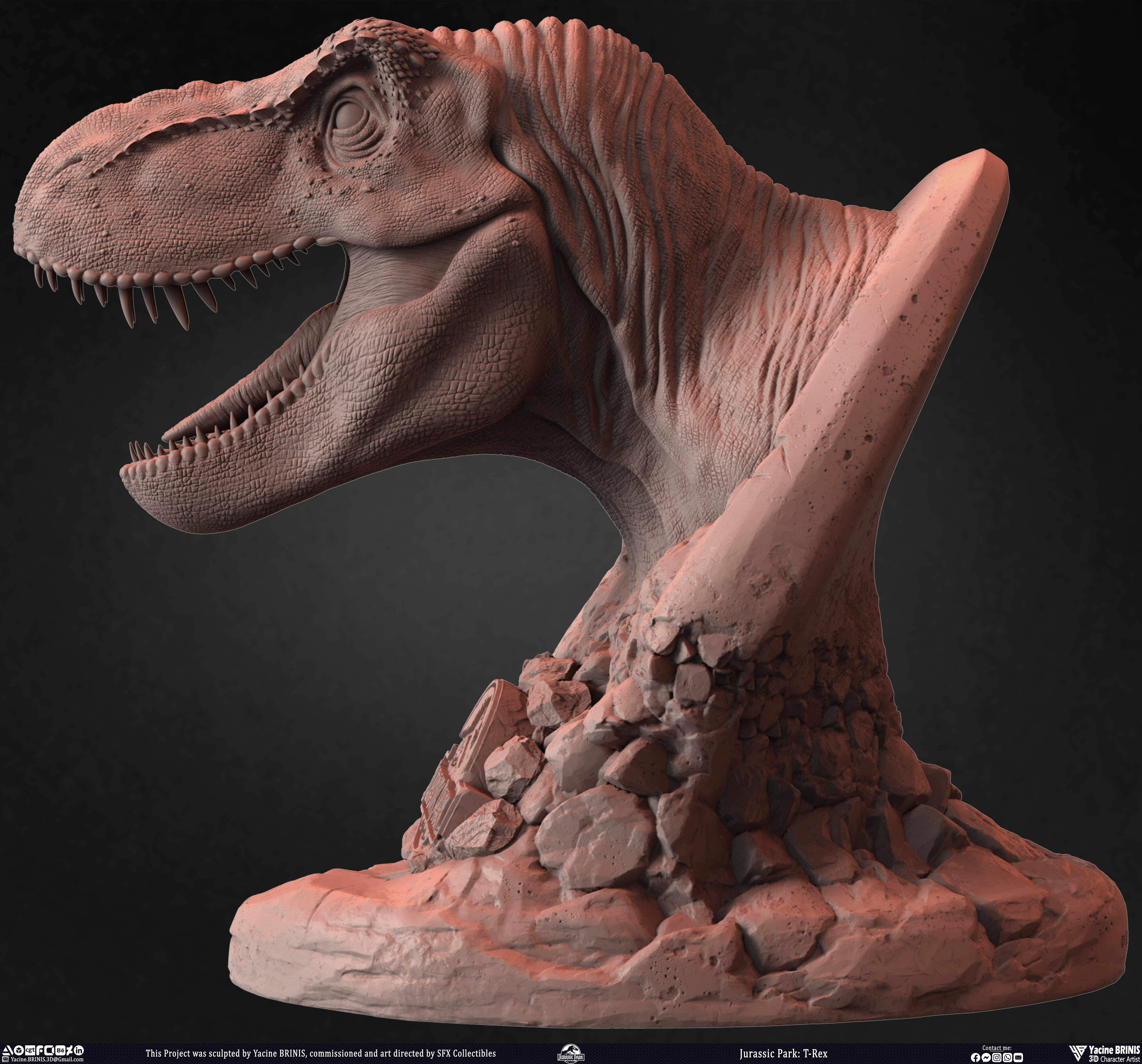The width and height of the screenshot is (1142, 1064).
Task: Select the Cubebrush icon in the footer
Action: point(50,1051)
